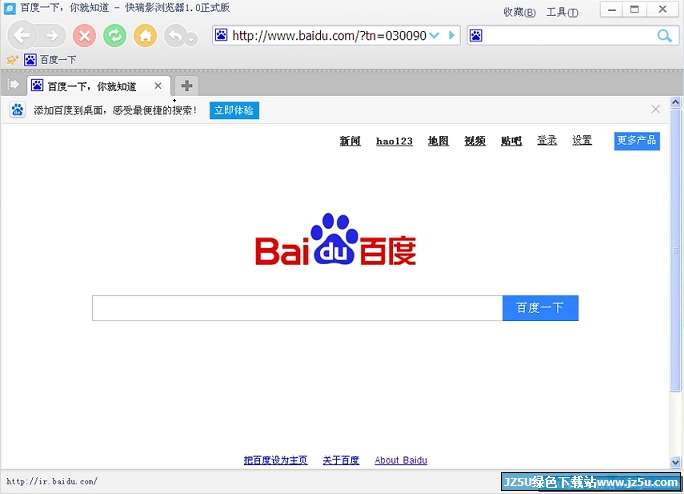Screen dimensions: 684x494
Task: Select the 百度一下，你就知道 tab
Action: [x=98, y=86]
